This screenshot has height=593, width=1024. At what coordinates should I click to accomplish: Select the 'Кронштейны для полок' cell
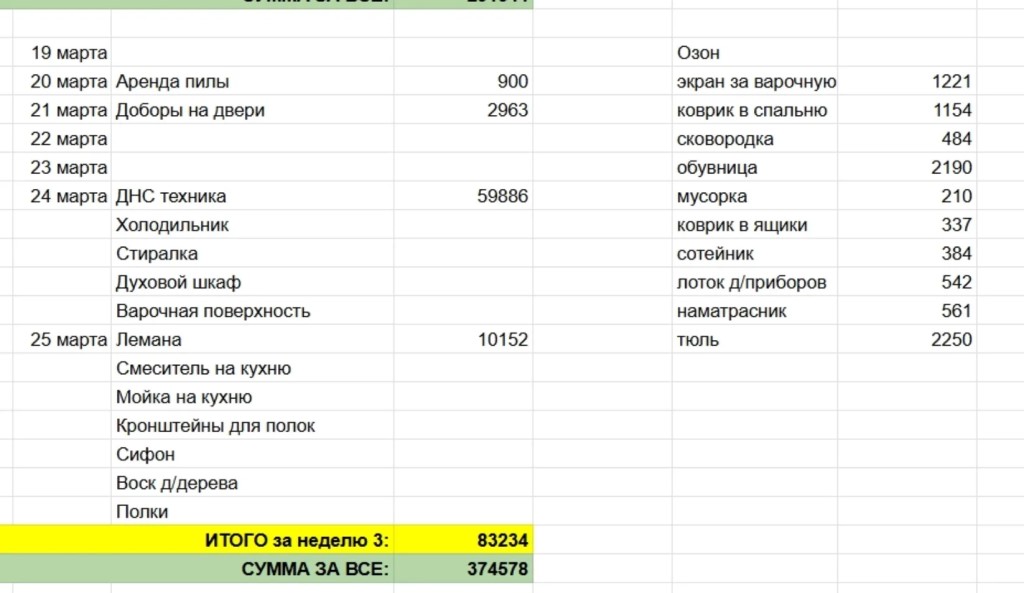click(215, 426)
